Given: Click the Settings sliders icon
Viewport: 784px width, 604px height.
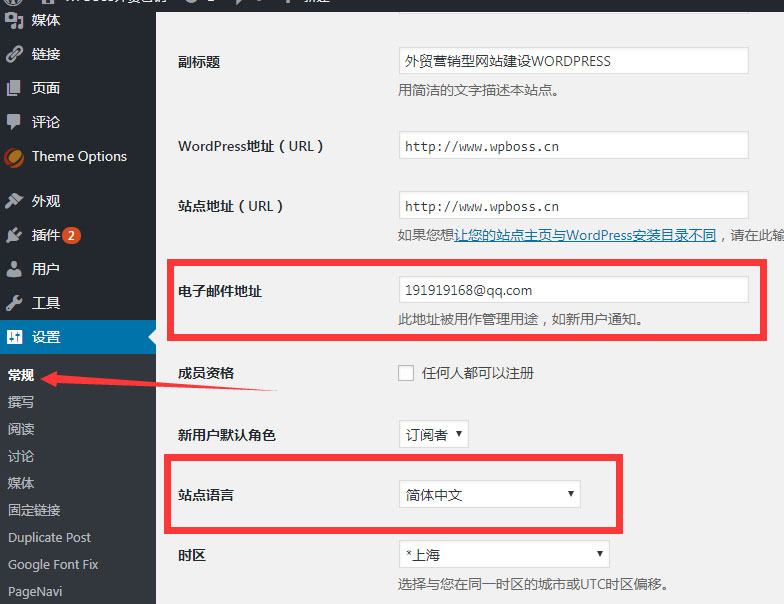Looking at the screenshot, I should (x=14, y=337).
